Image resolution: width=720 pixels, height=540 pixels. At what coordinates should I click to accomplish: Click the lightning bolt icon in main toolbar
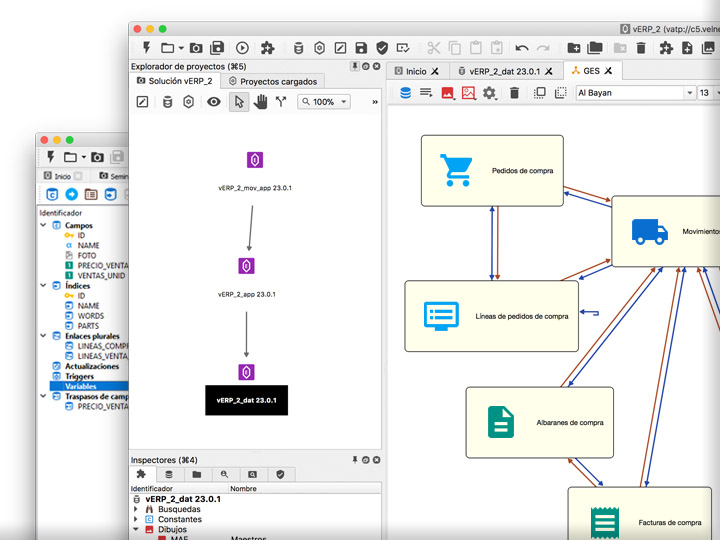click(146, 47)
